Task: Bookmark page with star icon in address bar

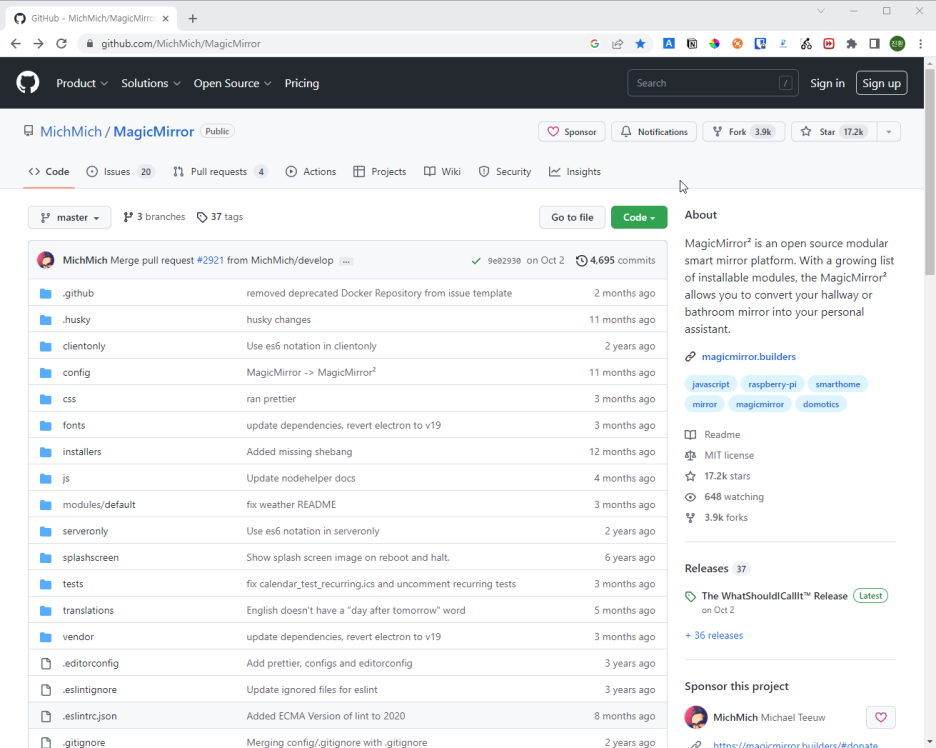Action: [x=640, y=44]
